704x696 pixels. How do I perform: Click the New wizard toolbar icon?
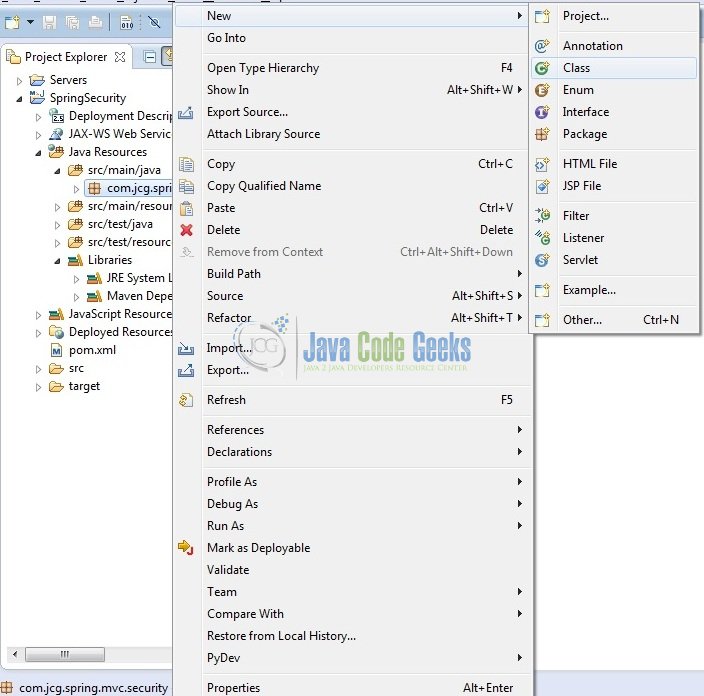pos(13,22)
